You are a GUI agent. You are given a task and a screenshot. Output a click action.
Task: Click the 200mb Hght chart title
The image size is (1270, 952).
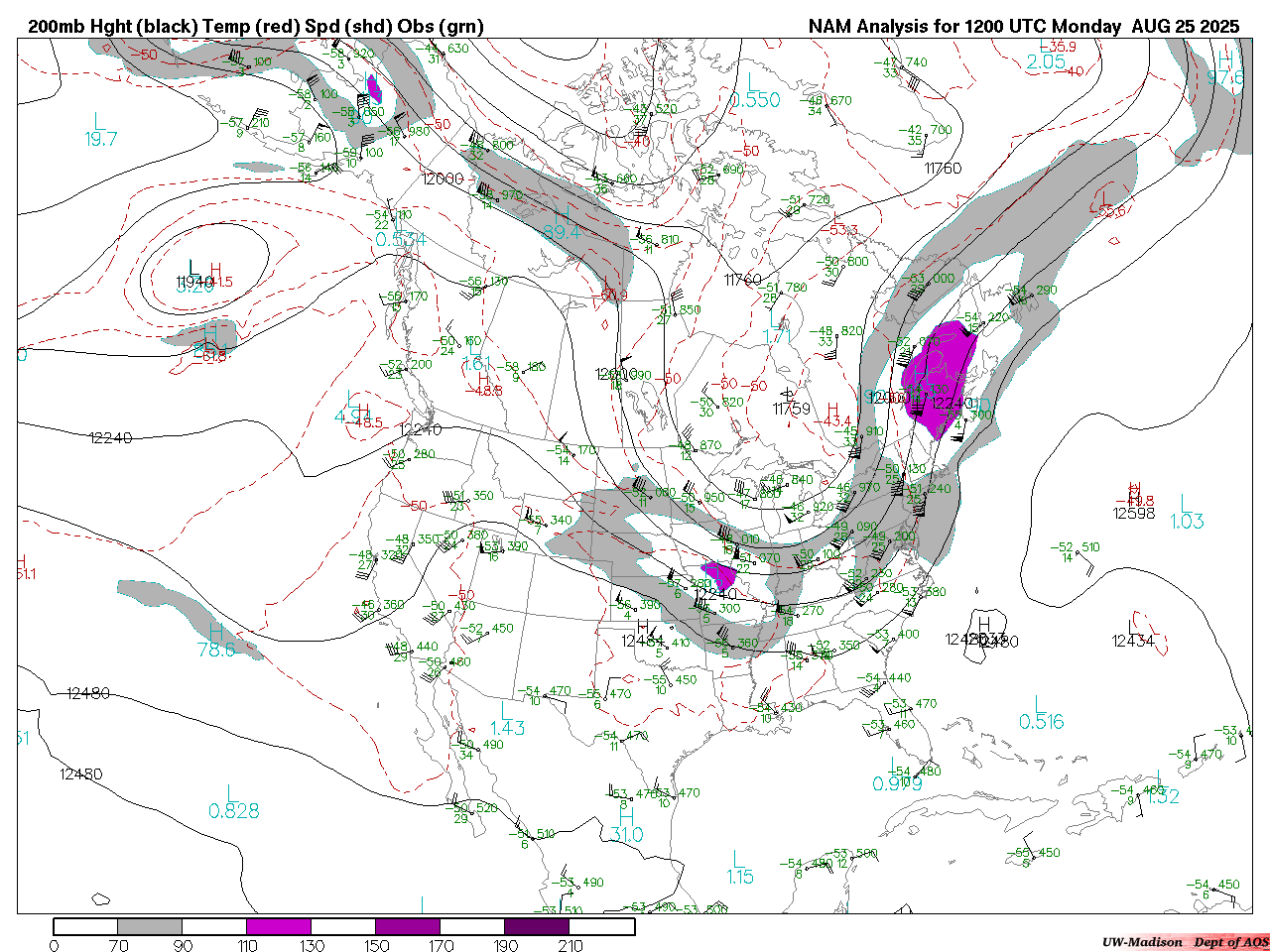pos(256,26)
